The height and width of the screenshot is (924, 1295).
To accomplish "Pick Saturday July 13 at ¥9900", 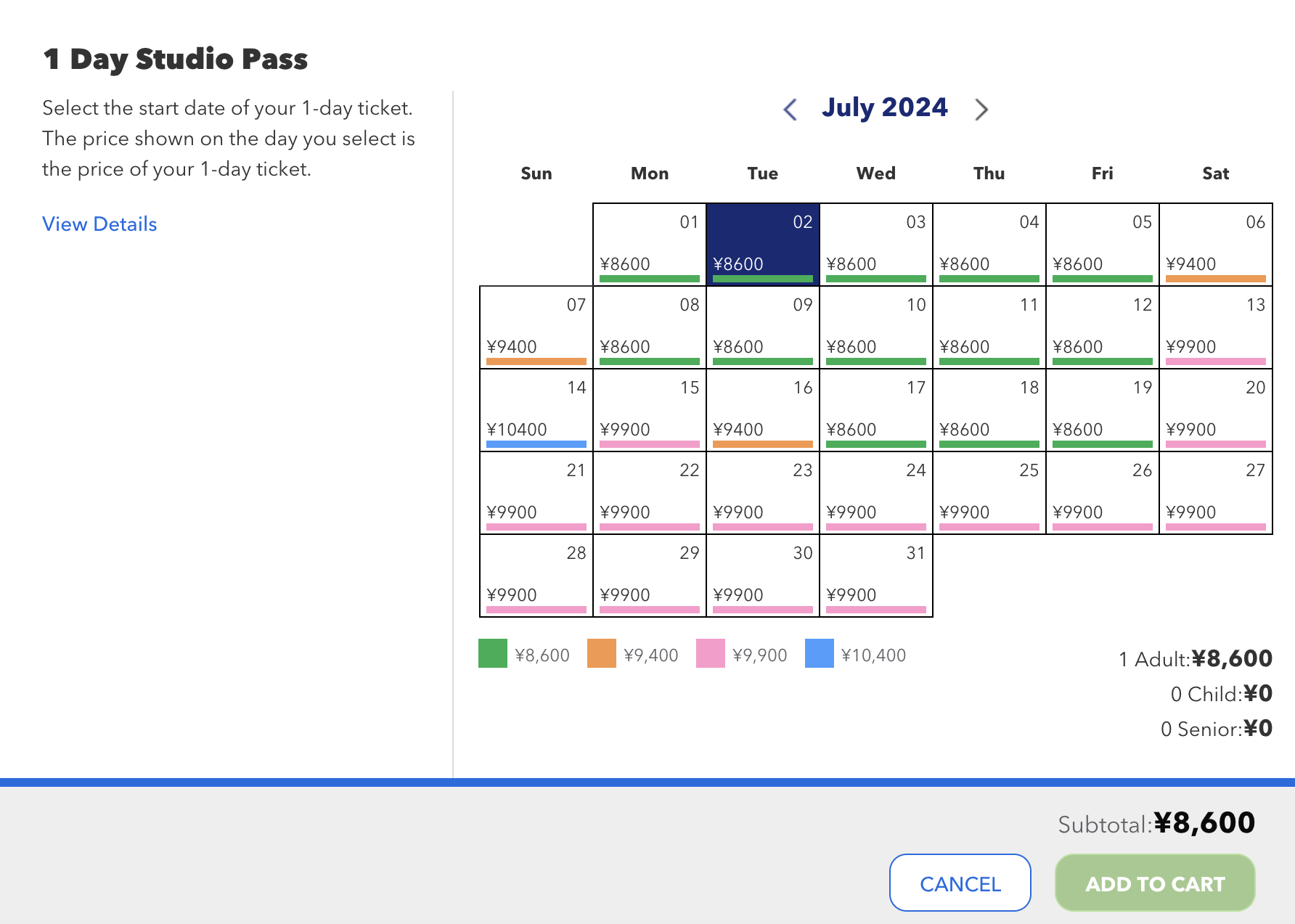I will [x=1216, y=327].
